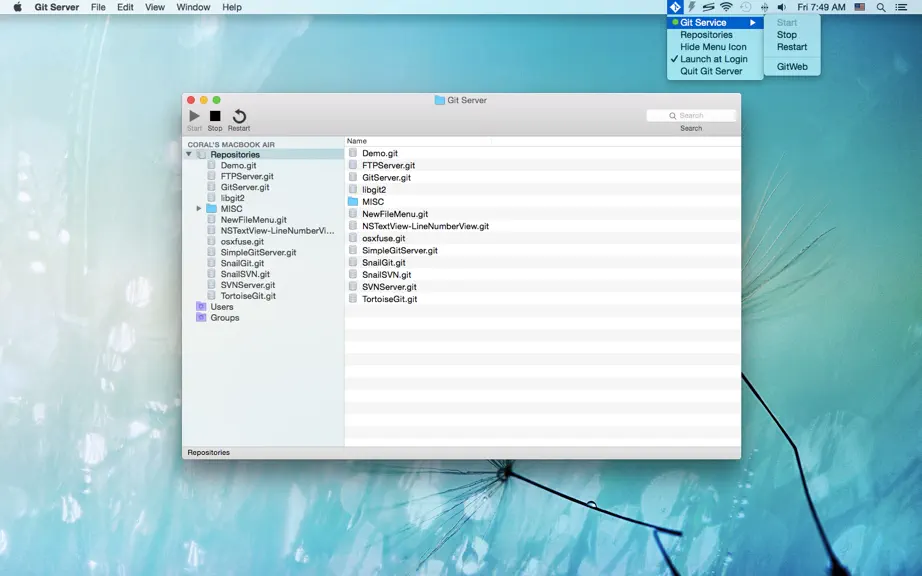This screenshot has height=576, width=922.
Task: Select NSTextView-LineNumberView.git row in file list
Action: coord(542,226)
